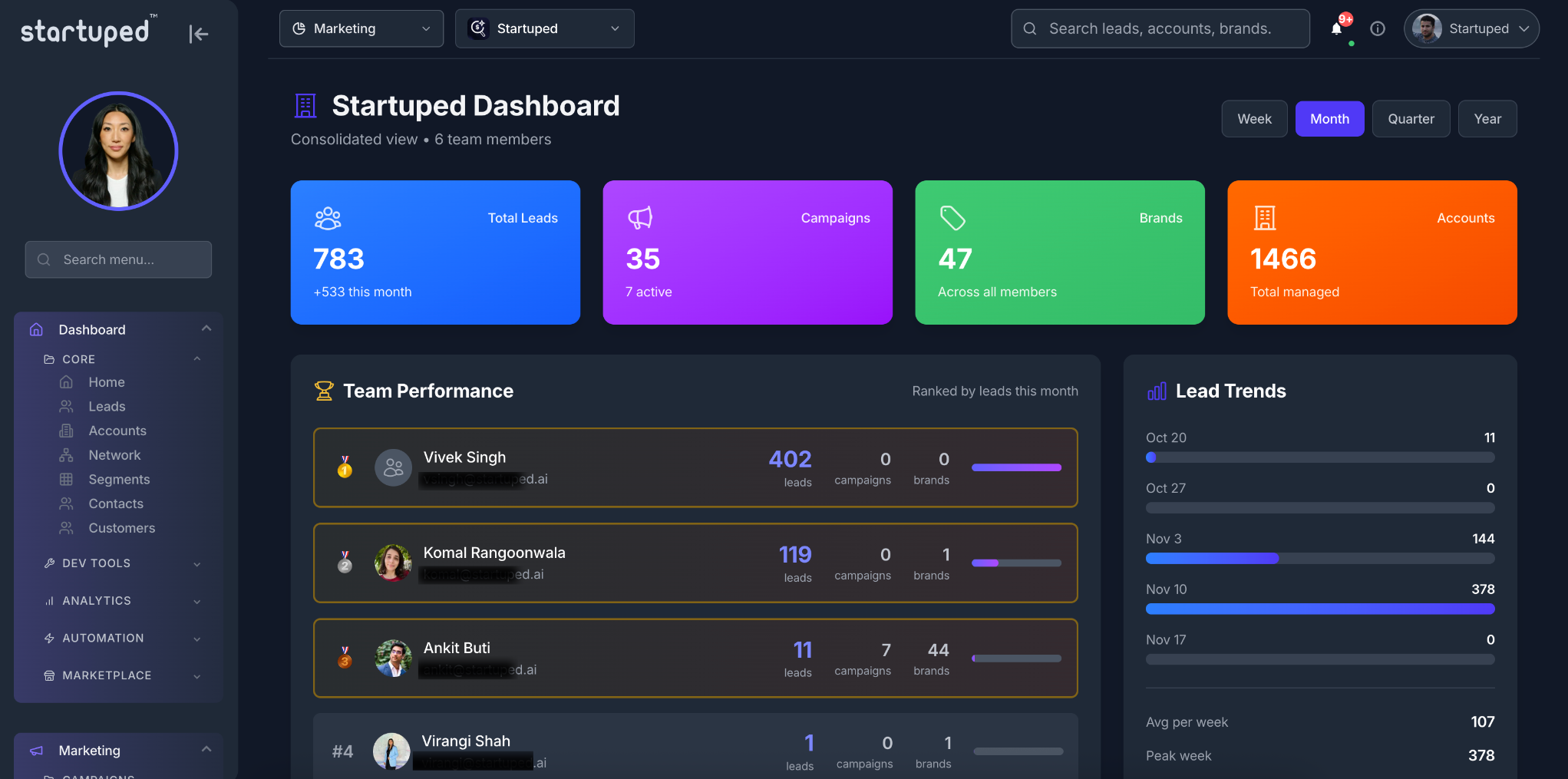Click the Brands tag icon

pos(952,219)
